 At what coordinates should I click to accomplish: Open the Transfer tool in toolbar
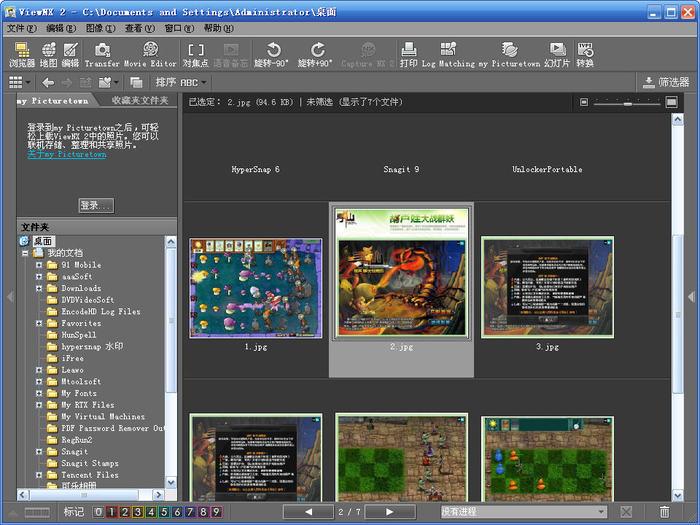click(102, 55)
